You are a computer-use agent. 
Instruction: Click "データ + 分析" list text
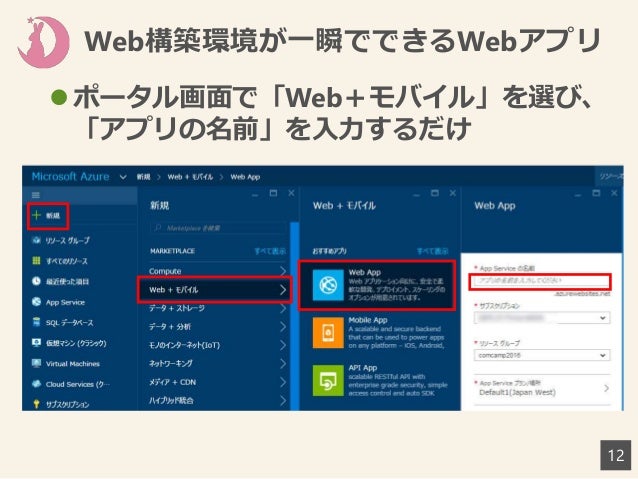(x=170, y=326)
